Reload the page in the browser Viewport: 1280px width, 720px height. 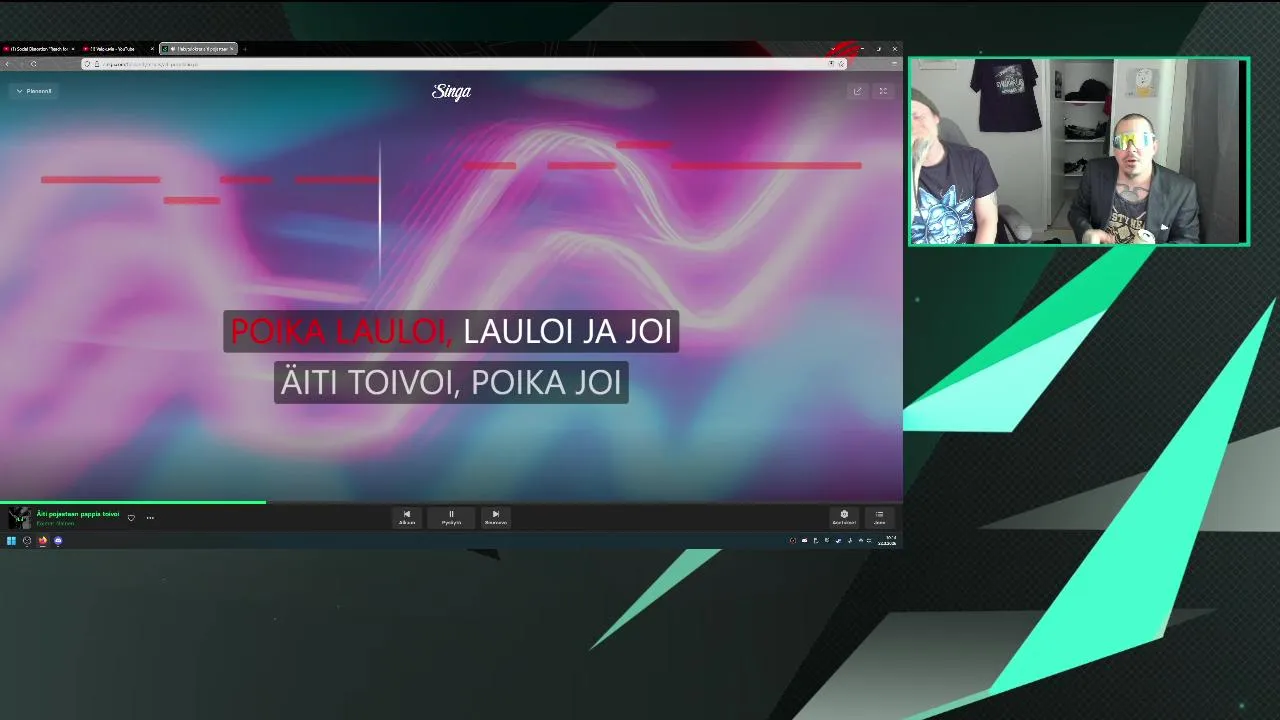coord(33,64)
